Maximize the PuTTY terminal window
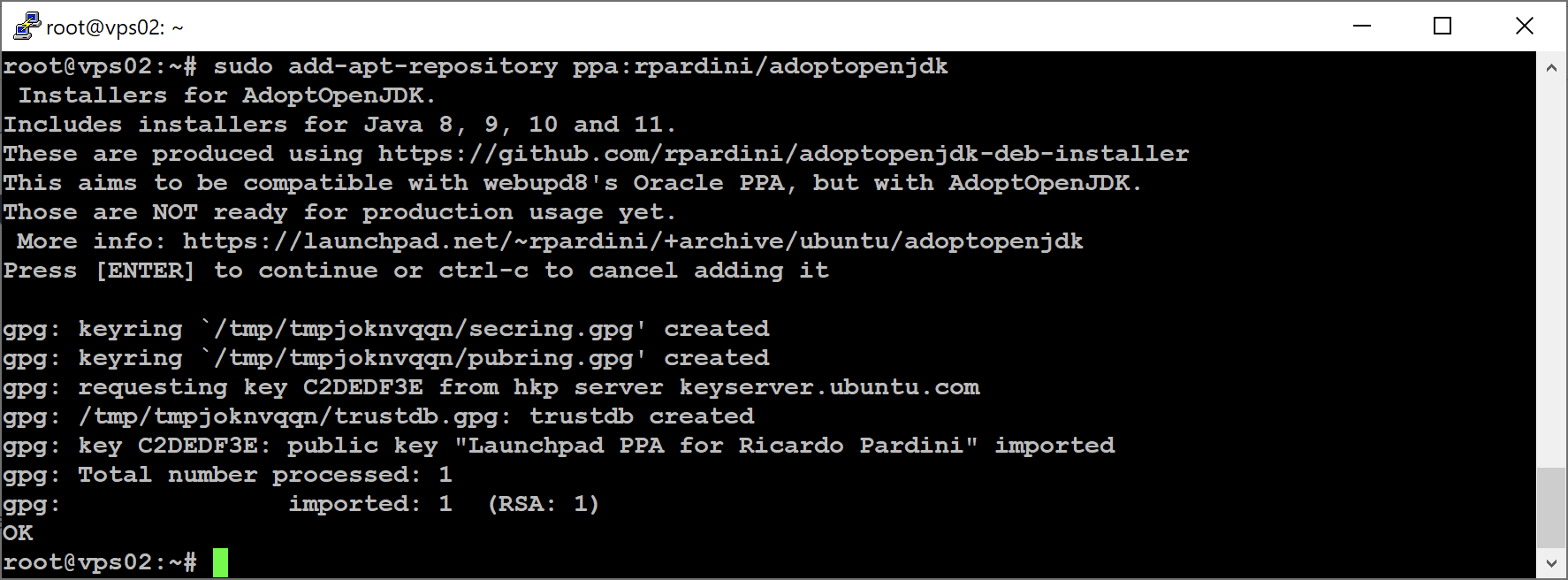 click(1442, 27)
